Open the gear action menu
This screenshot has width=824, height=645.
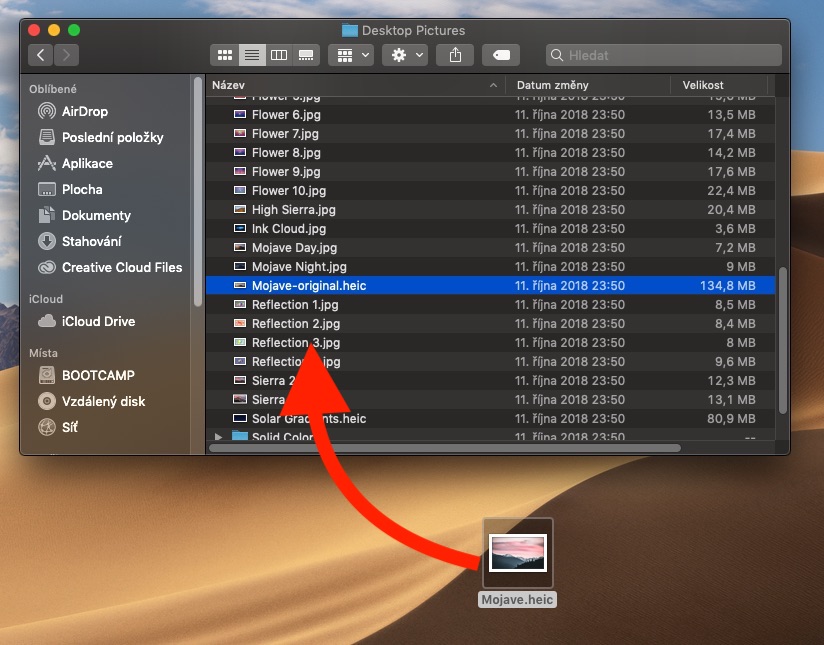point(405,55)
